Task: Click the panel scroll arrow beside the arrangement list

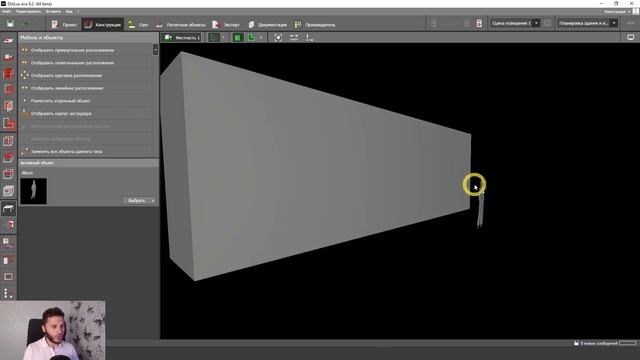Action: point(156,50)
